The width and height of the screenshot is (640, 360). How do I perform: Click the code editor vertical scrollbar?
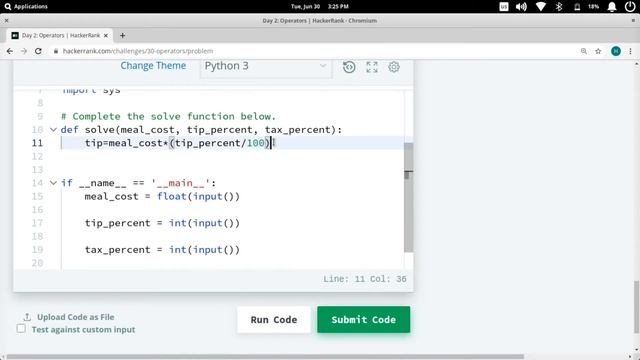coord(408,198)
